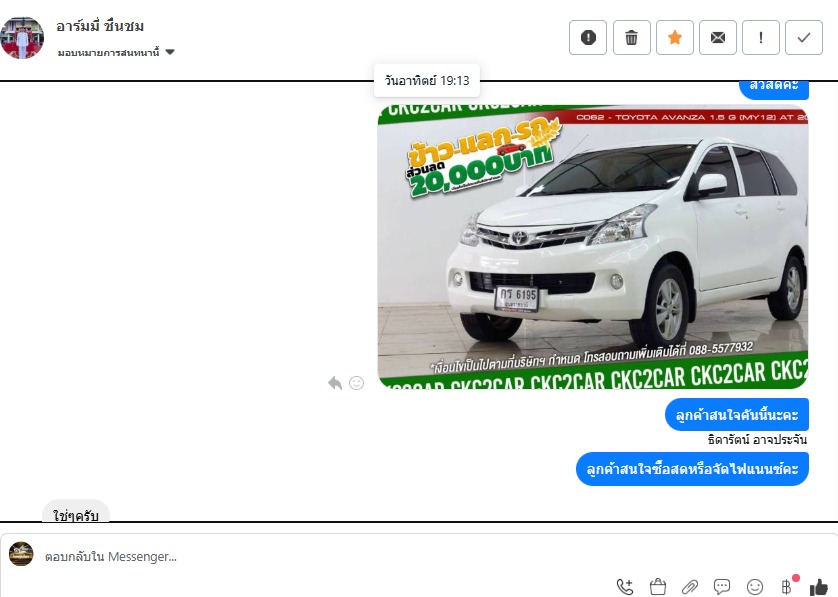Click the ธิดารัตน์ อาจประจัน sender name

pos(757,440)
